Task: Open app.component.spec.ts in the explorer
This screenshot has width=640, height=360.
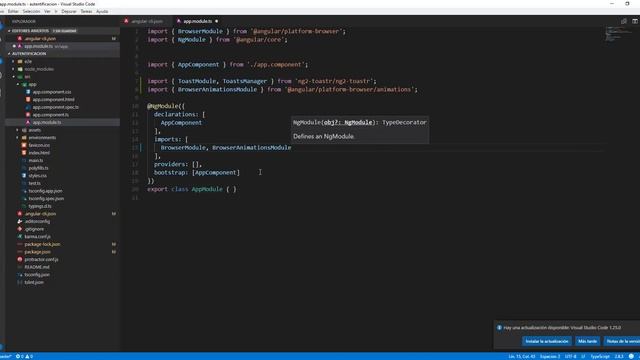Action: click(x=56, y=107)
